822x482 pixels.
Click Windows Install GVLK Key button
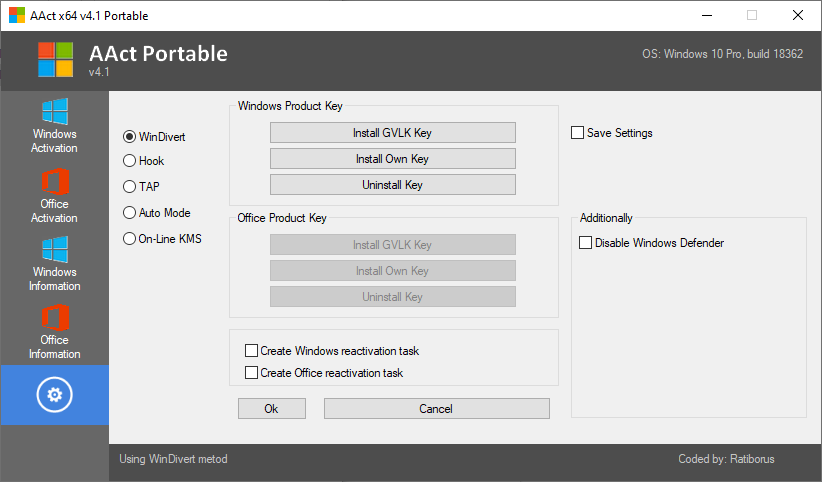click(x=392, y=133)
